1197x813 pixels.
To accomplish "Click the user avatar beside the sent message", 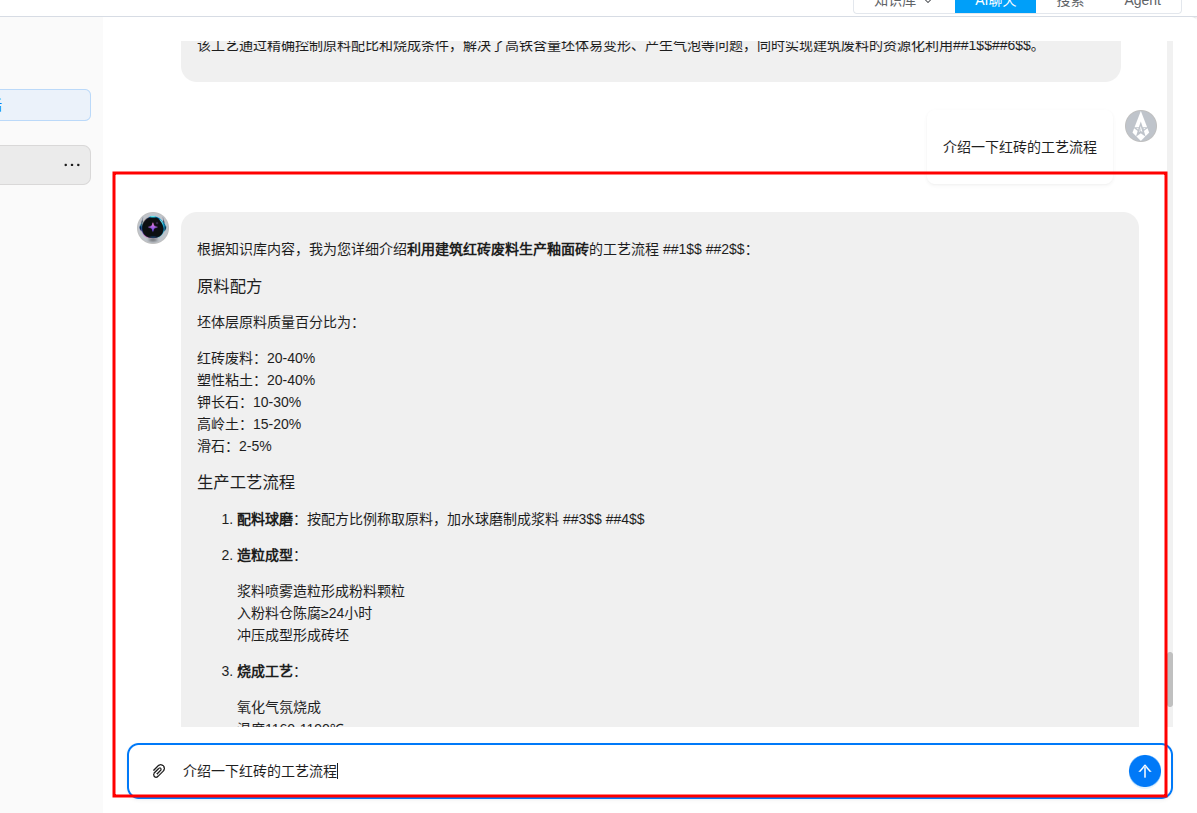I will tap(1141, 126).
